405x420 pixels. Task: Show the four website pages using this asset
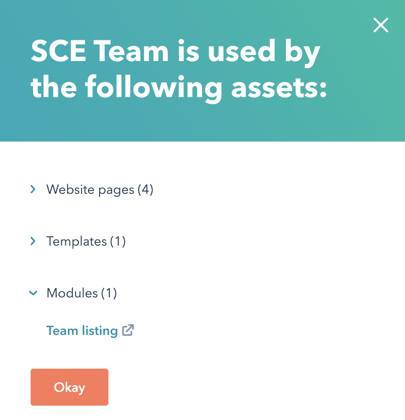point(91,189)
